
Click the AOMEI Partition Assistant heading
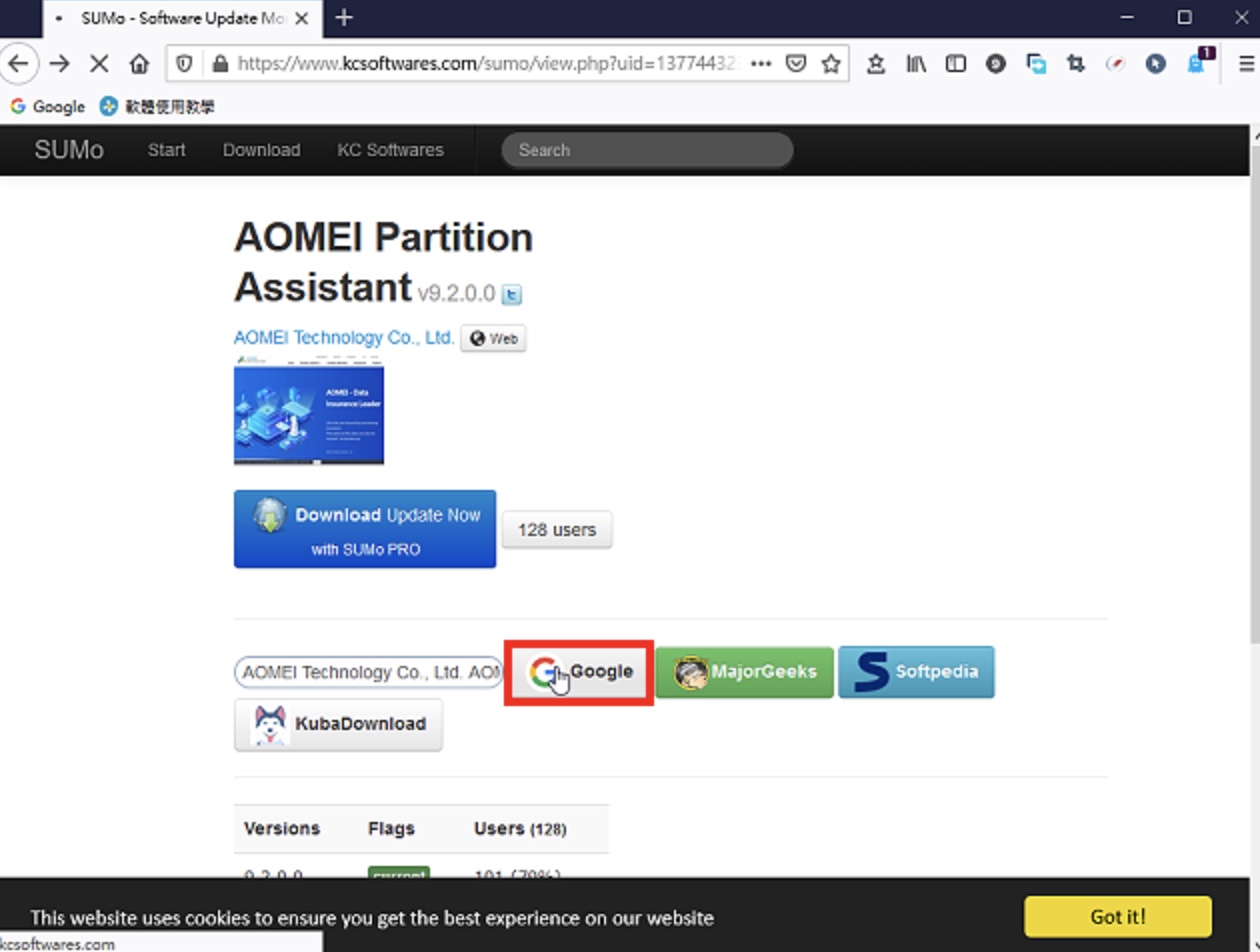coord(383,262)
